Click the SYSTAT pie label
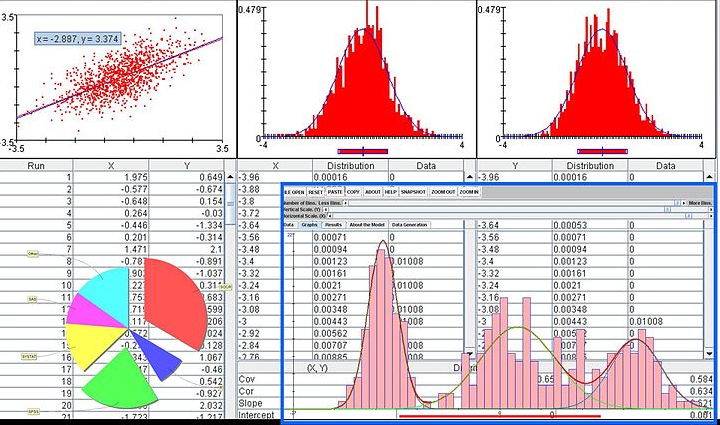This screenshot has width=720, height=425. [x=29, y=356]
